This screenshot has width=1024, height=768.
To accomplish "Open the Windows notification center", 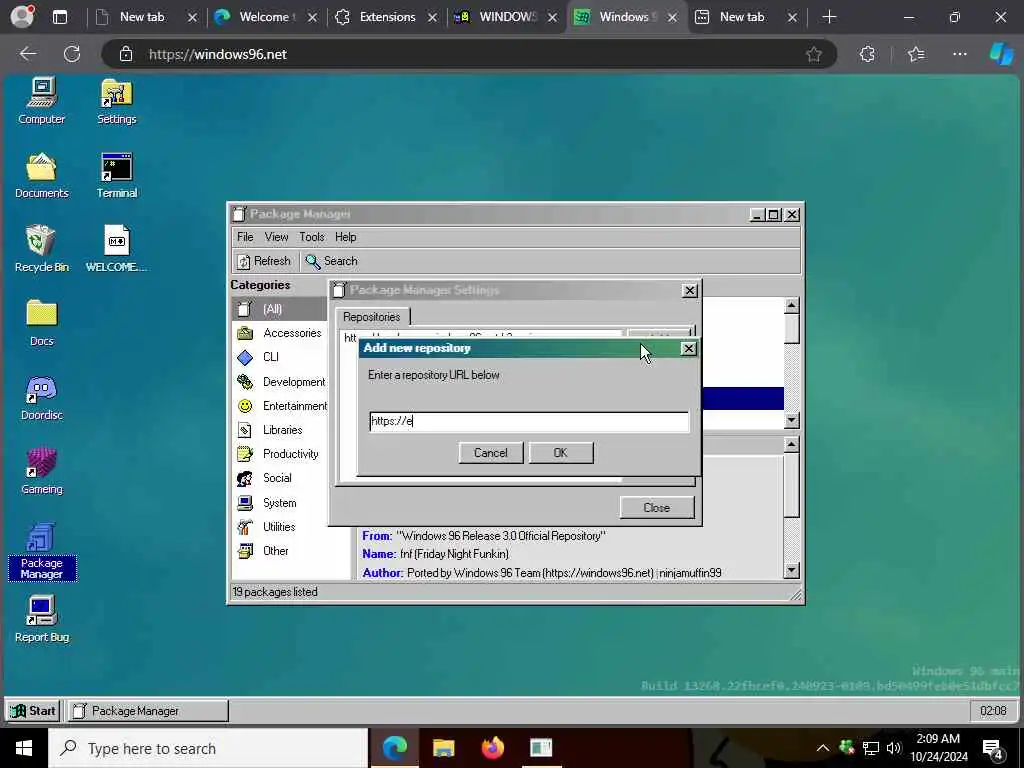I will pyautogui.click(x=993, y=749).
